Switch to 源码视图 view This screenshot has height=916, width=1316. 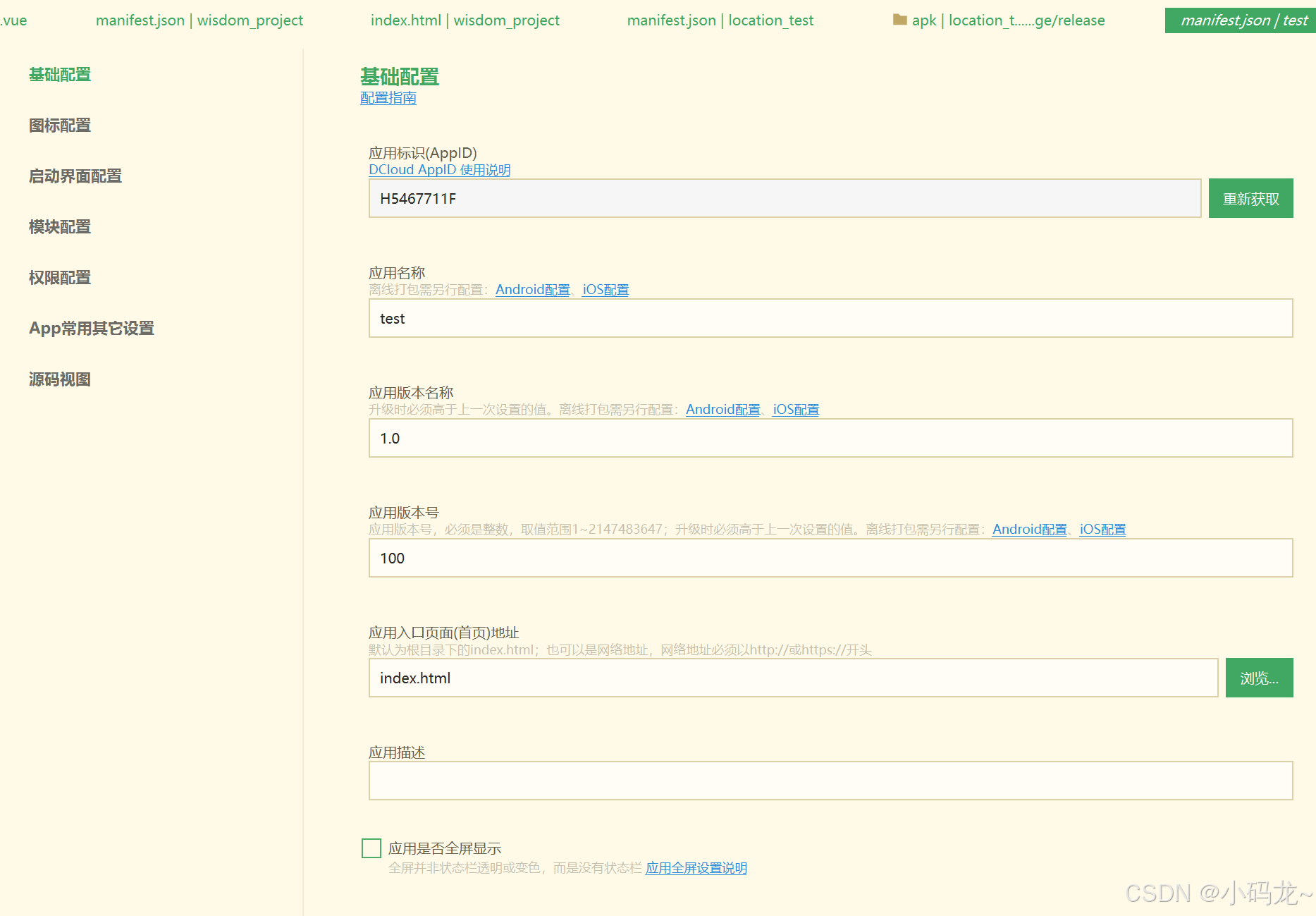59,379
